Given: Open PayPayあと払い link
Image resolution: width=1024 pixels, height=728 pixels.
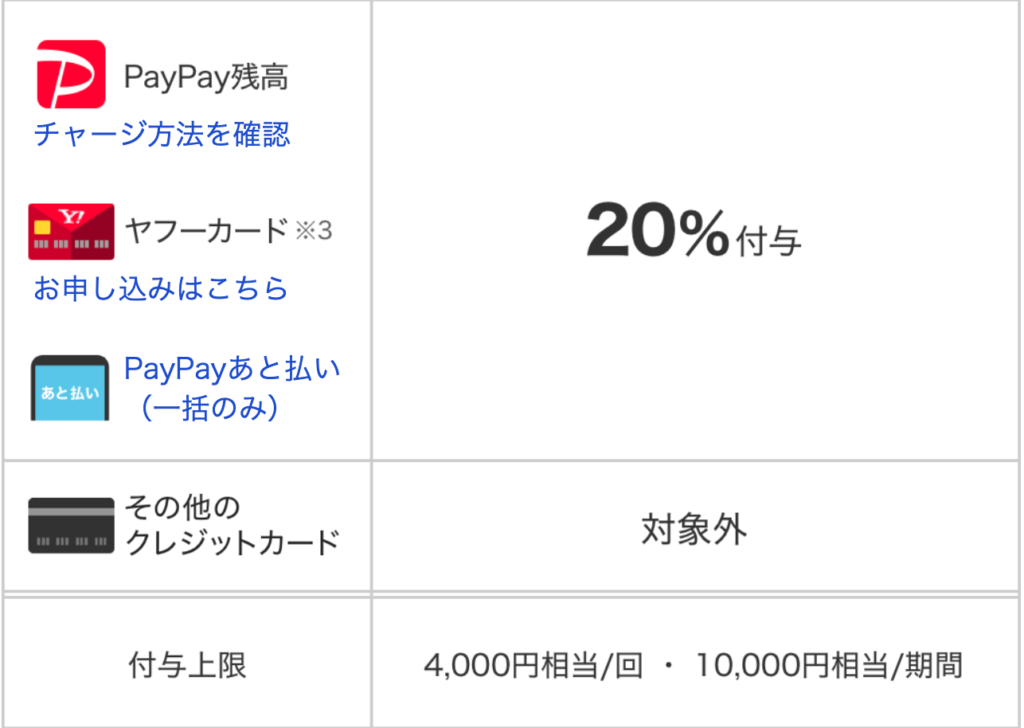Looking at the screenshot, I should coord(232,368).
